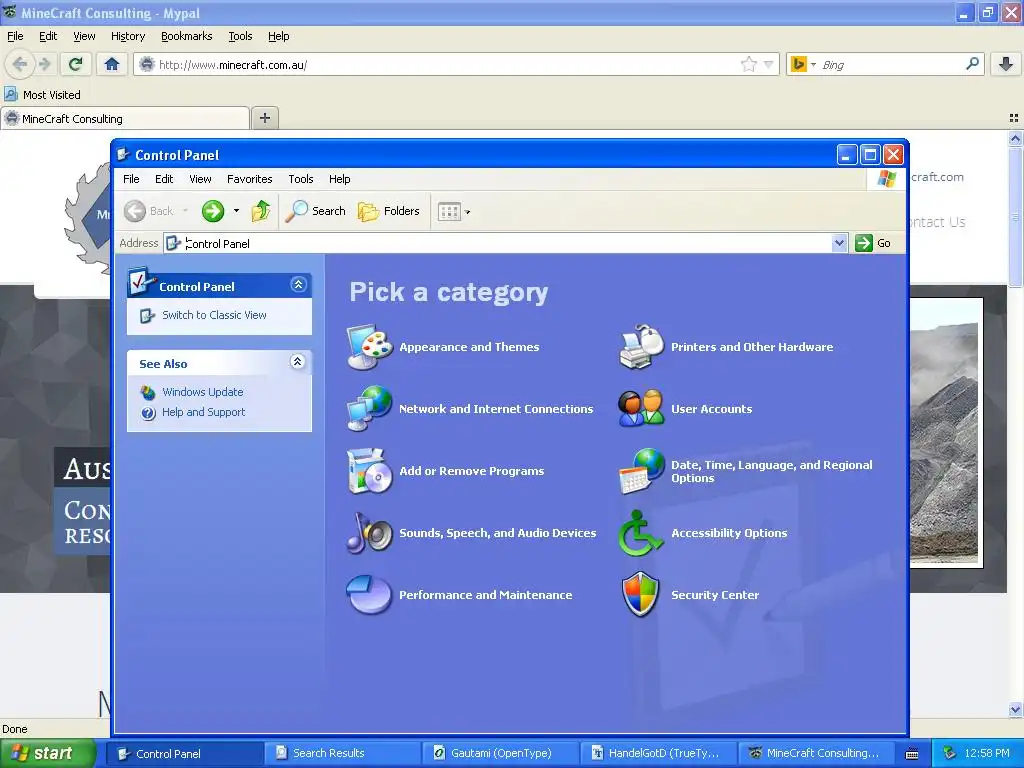
Task: Click the list all tabs icon in Mypal
Action: (1014, 118)
